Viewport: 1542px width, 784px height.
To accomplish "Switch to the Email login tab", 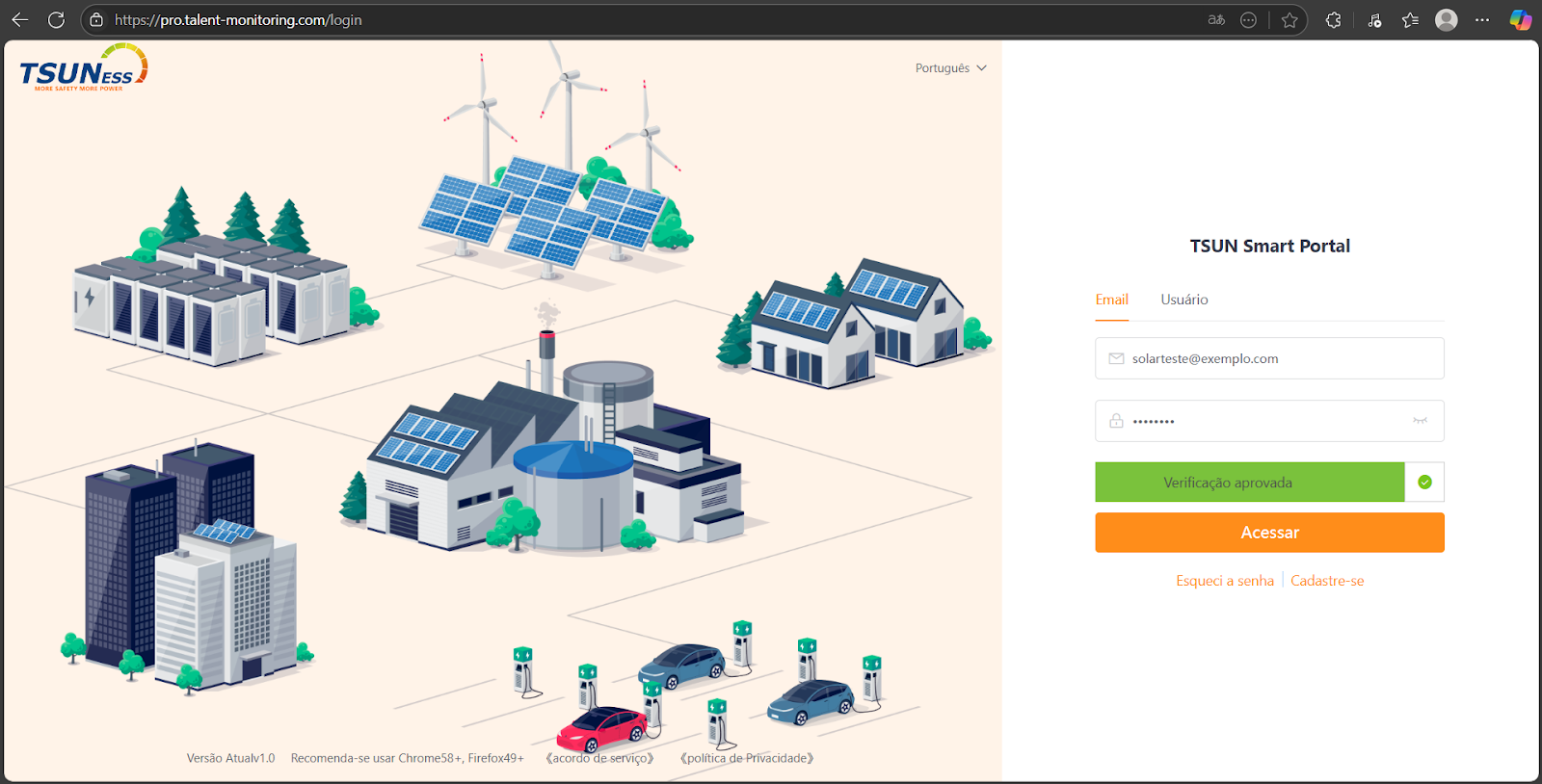I will [x=1111, y=300].
